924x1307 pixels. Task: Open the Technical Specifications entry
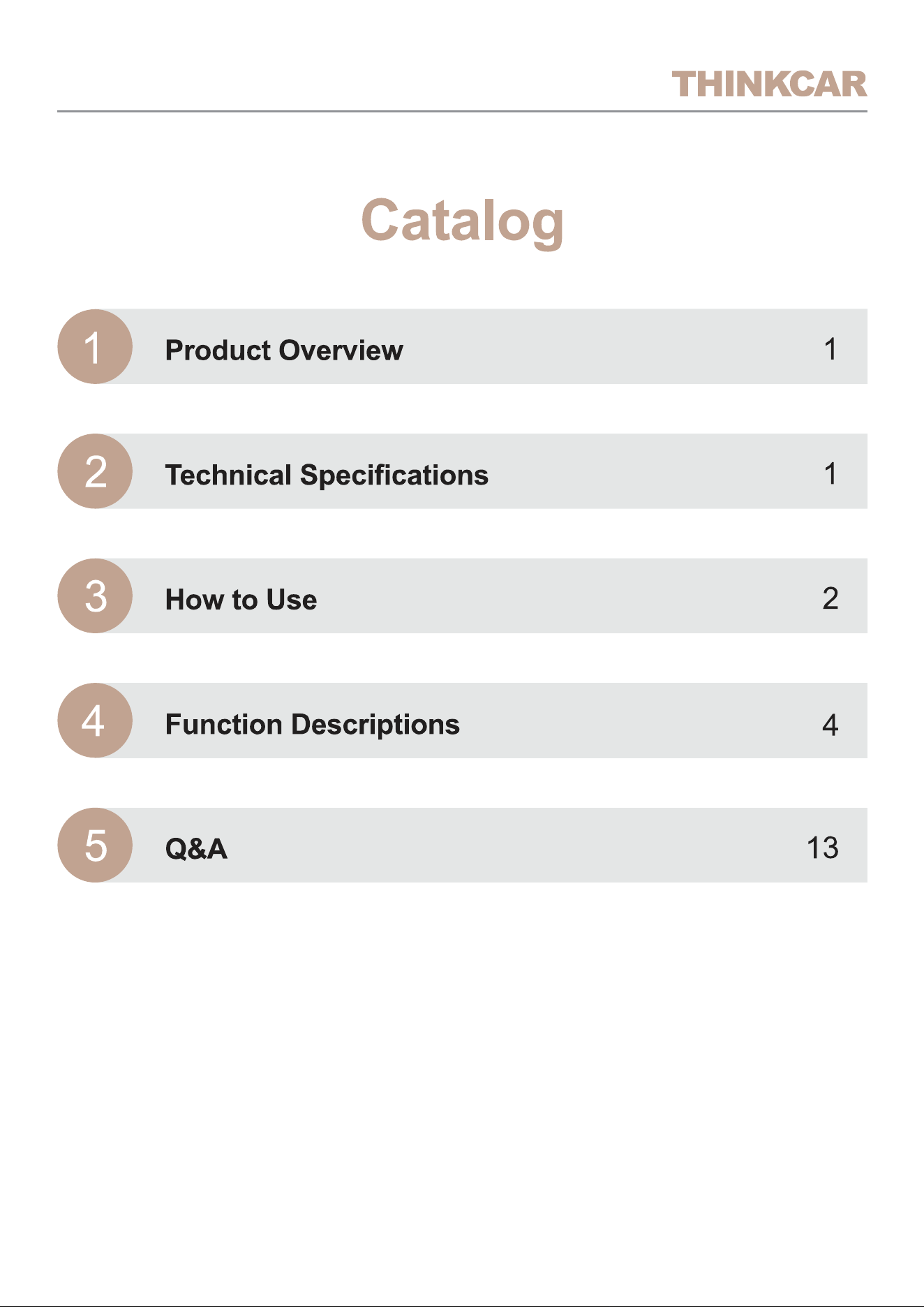pyautogui.click(x=327, y=475)
